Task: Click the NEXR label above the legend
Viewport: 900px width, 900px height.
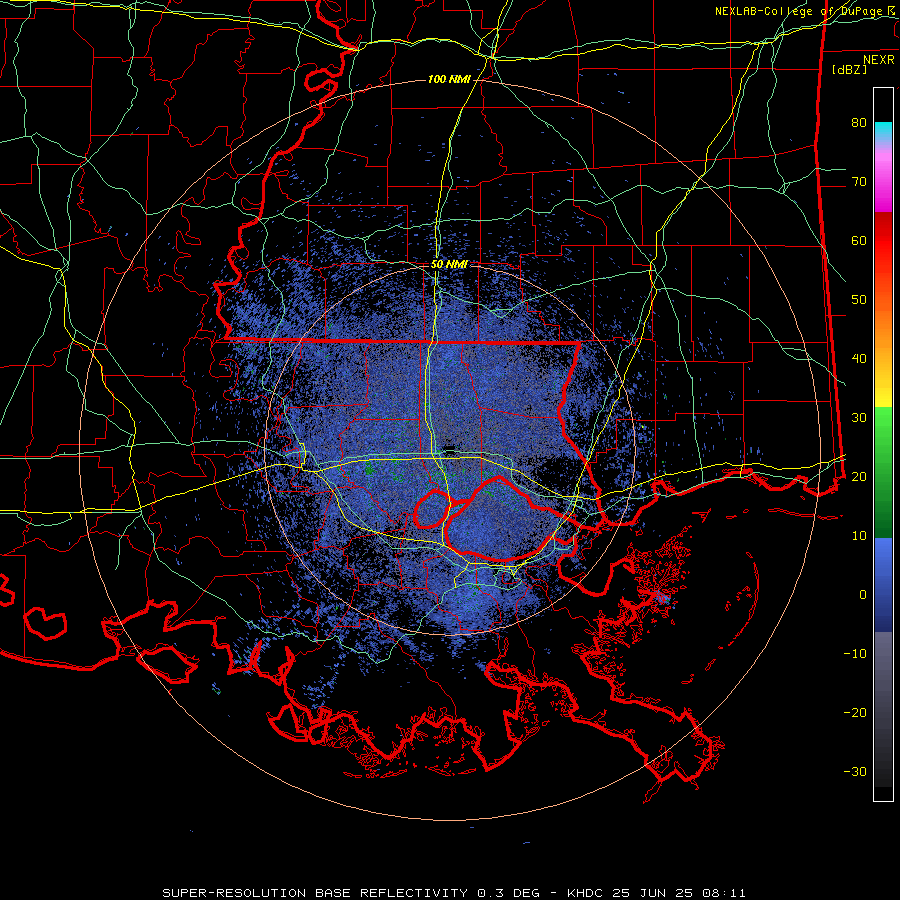Action: coord(879,60)
